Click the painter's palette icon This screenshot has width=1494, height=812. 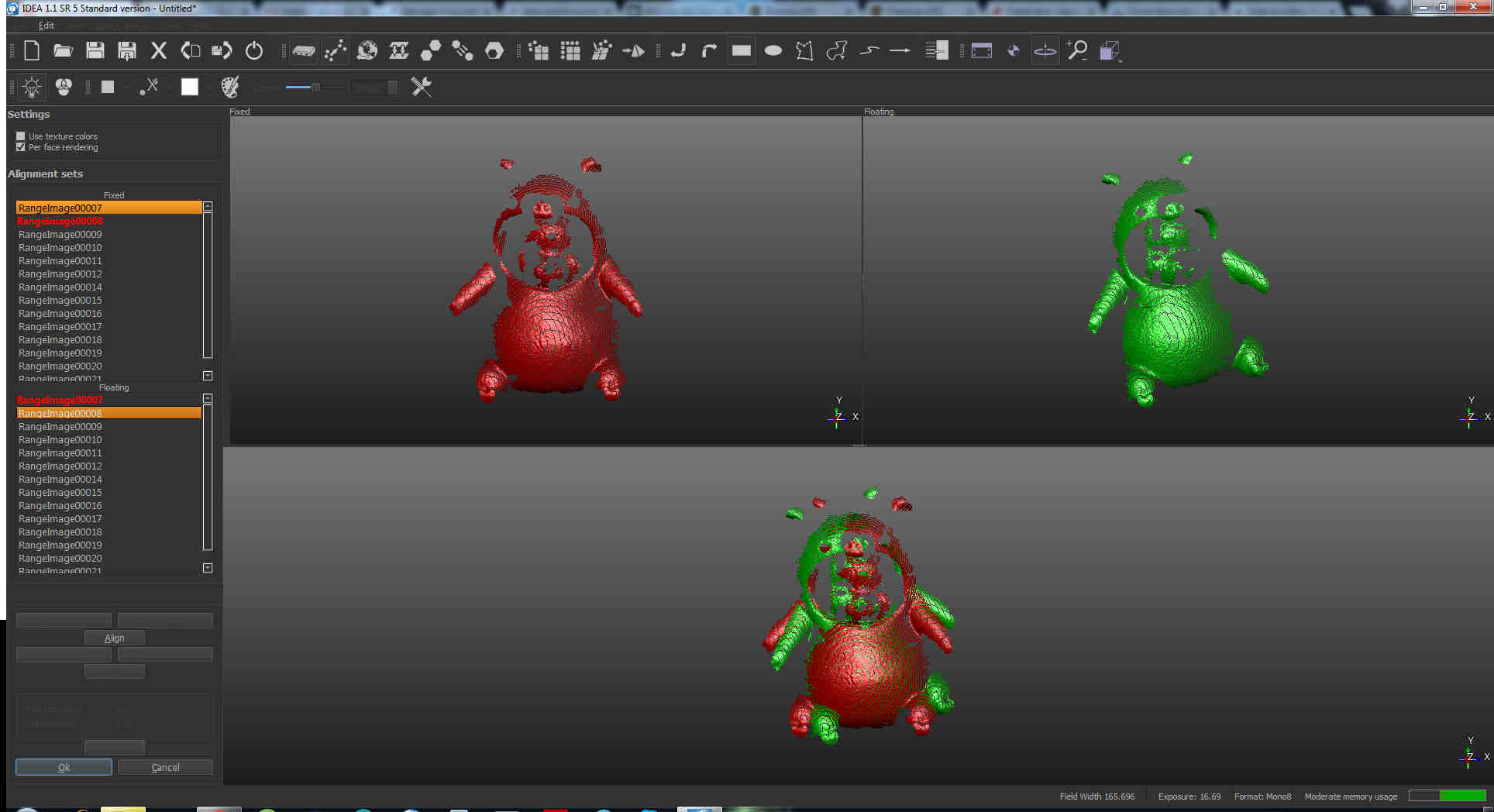pyautogui.click(x=230, y=87)
